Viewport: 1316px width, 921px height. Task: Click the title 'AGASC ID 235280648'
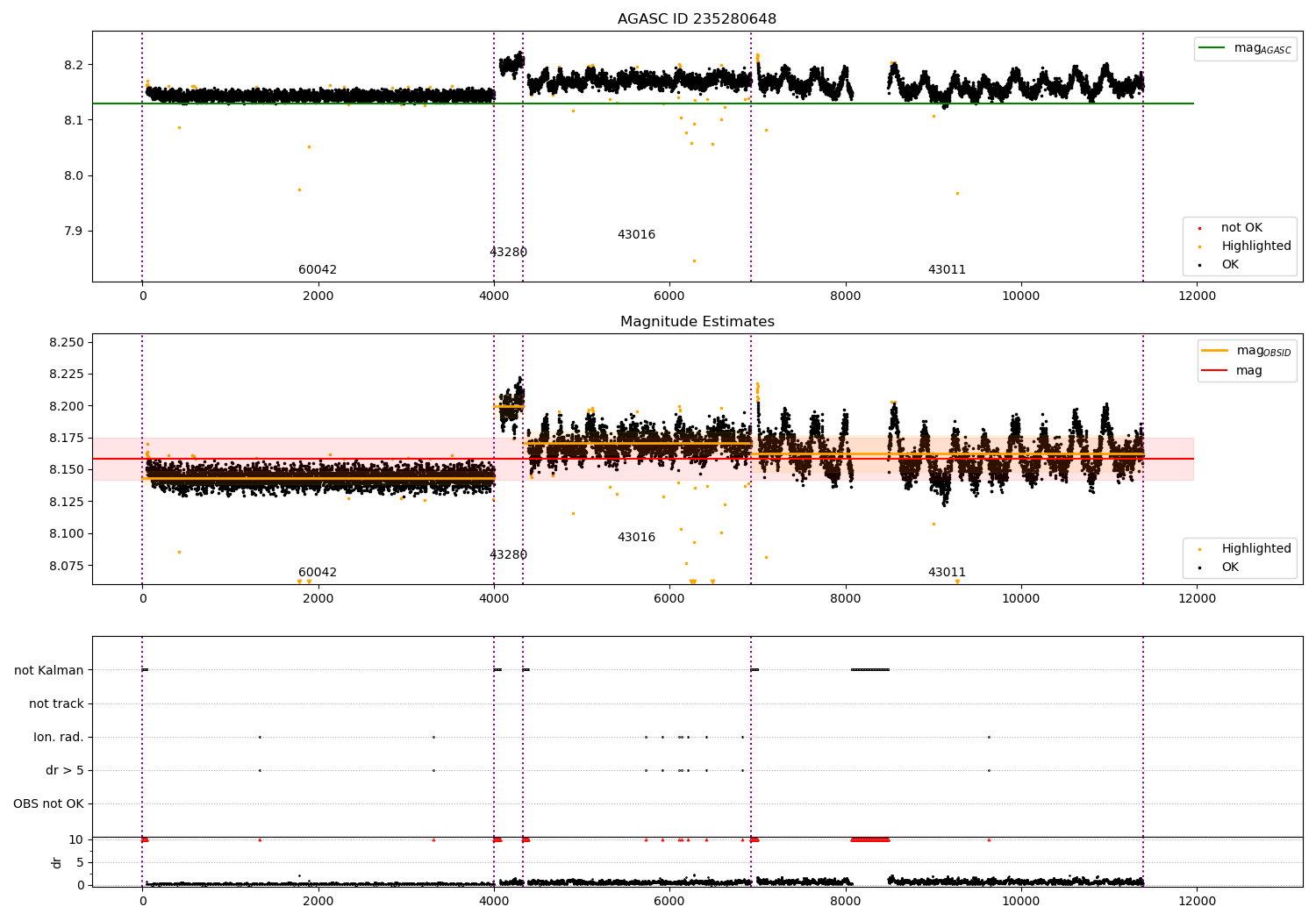point(697,19)
